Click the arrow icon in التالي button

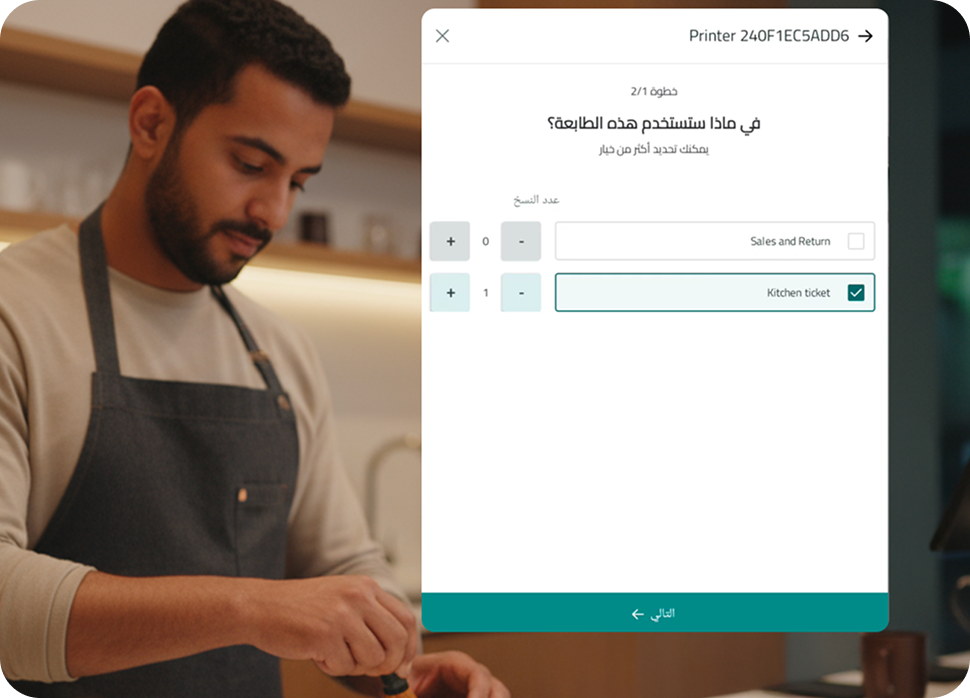(638, 614)
